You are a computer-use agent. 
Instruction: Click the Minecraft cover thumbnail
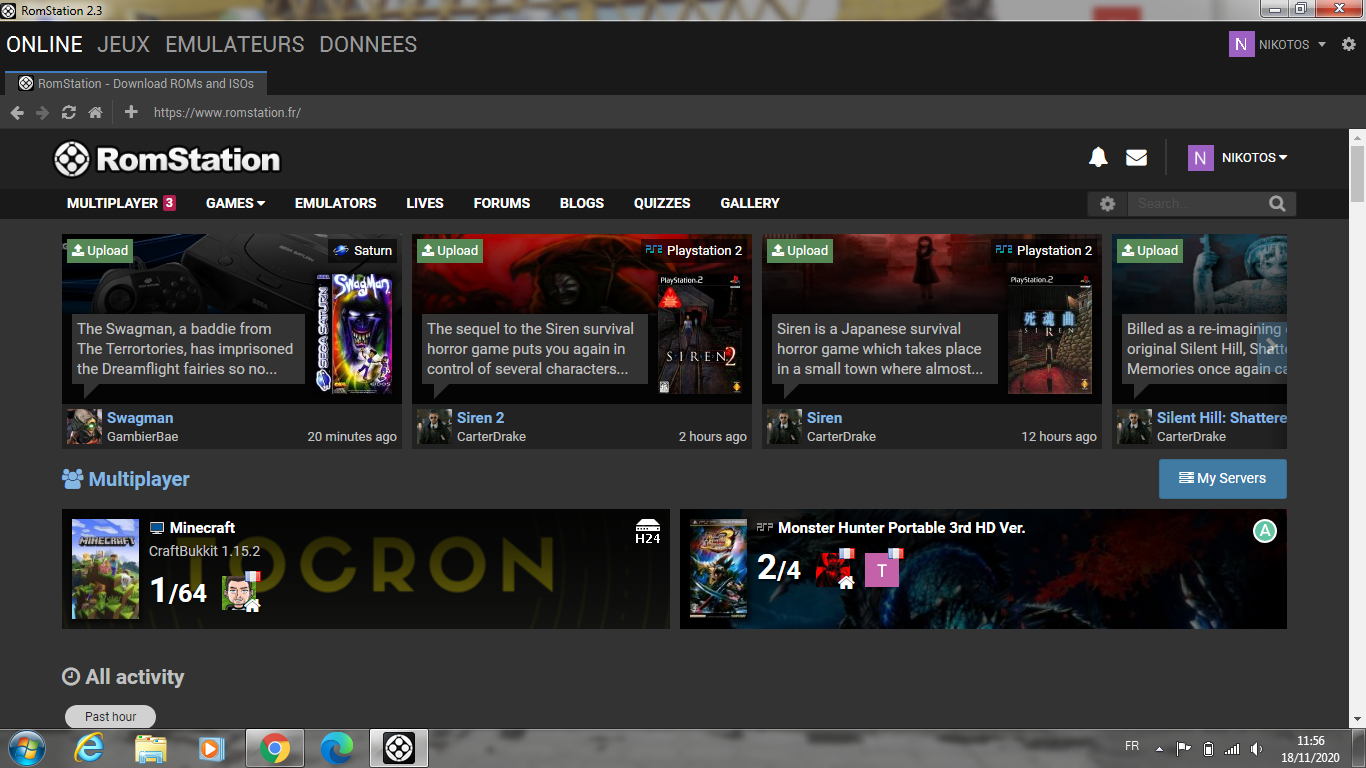coord(105,569)
